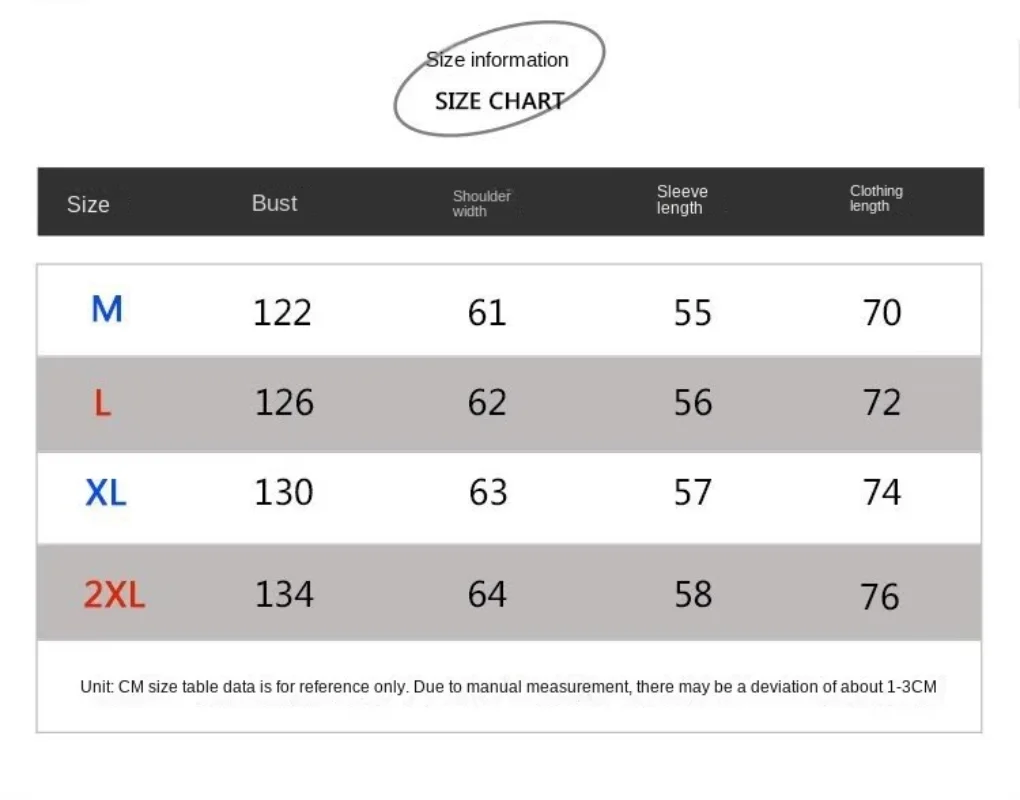1020x800 pixels.
Task: Click the unit CM measurement disclaimer note
Action: pyautogui.click(x=508, y=687)
